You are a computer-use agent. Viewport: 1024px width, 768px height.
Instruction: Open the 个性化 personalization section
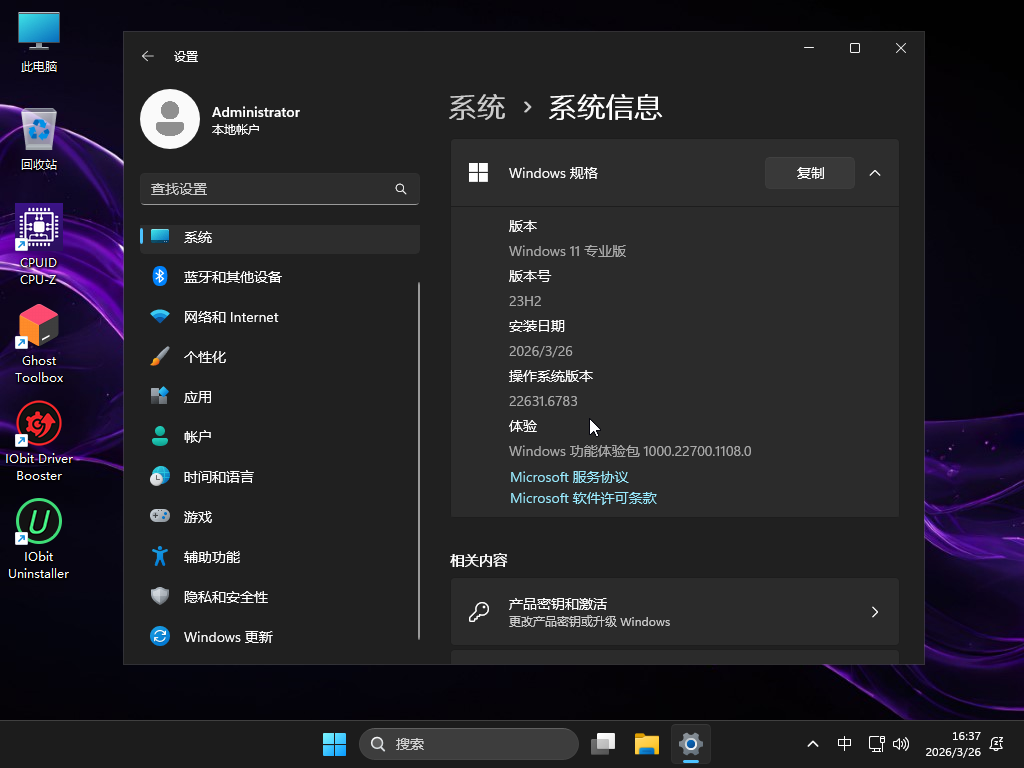pos(205,357)
